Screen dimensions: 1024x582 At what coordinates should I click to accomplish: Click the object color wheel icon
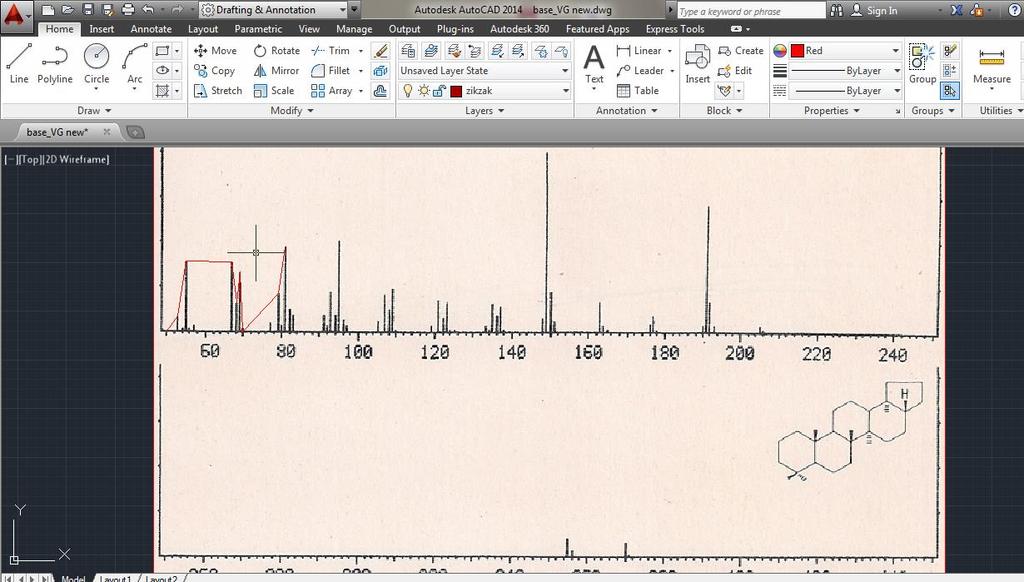780,50
